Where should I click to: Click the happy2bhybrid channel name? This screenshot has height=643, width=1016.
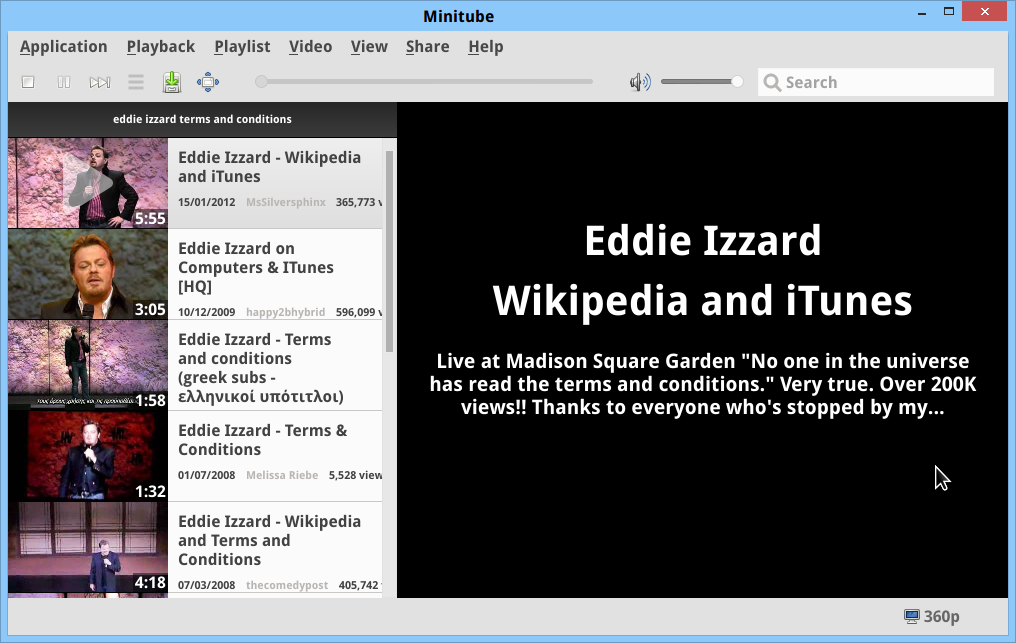click(x=286, y=312)
